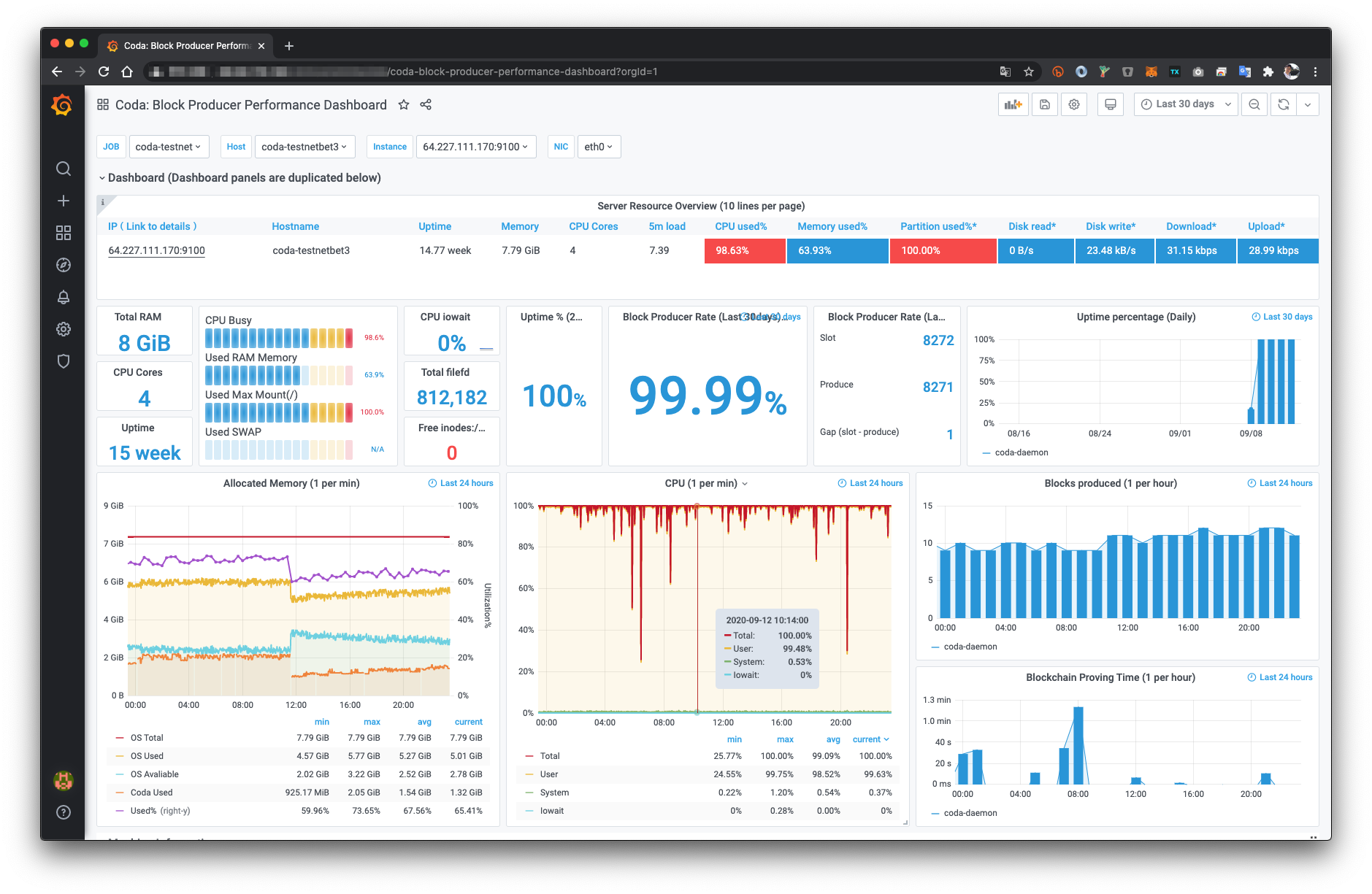This screenshot has width=1372, height=894.
Task: Toggle the System series in the CPU legend
Action: [554, 793]
